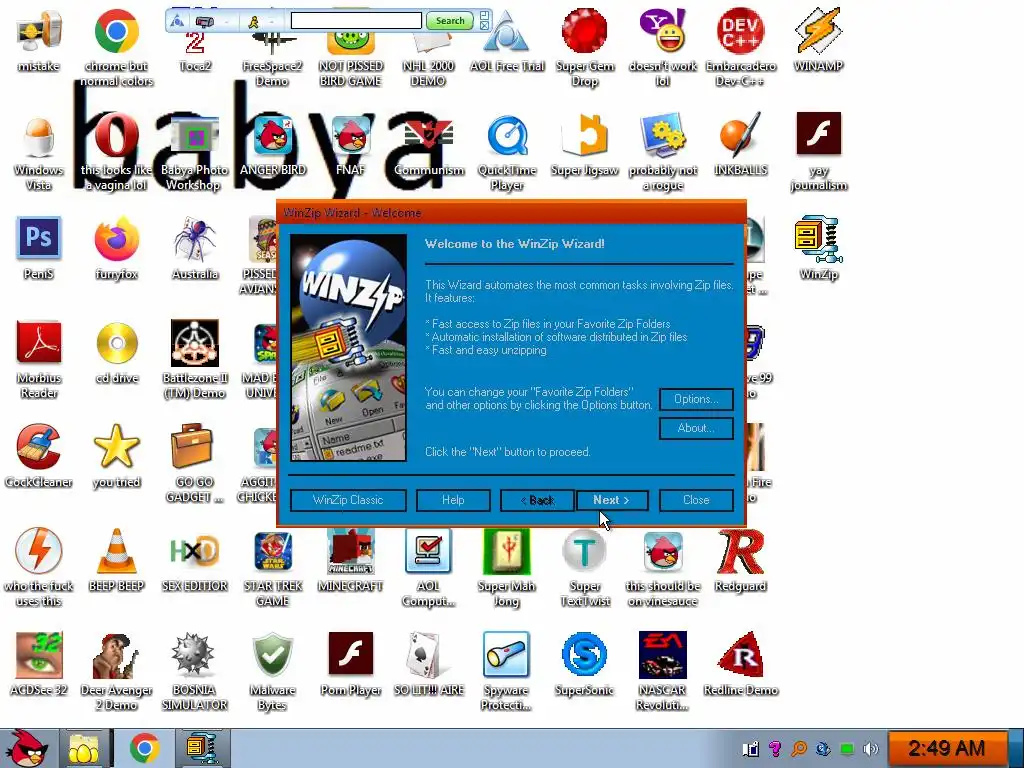
Task: Select the Windows Vista egg icon
Action: pos(39,152)
